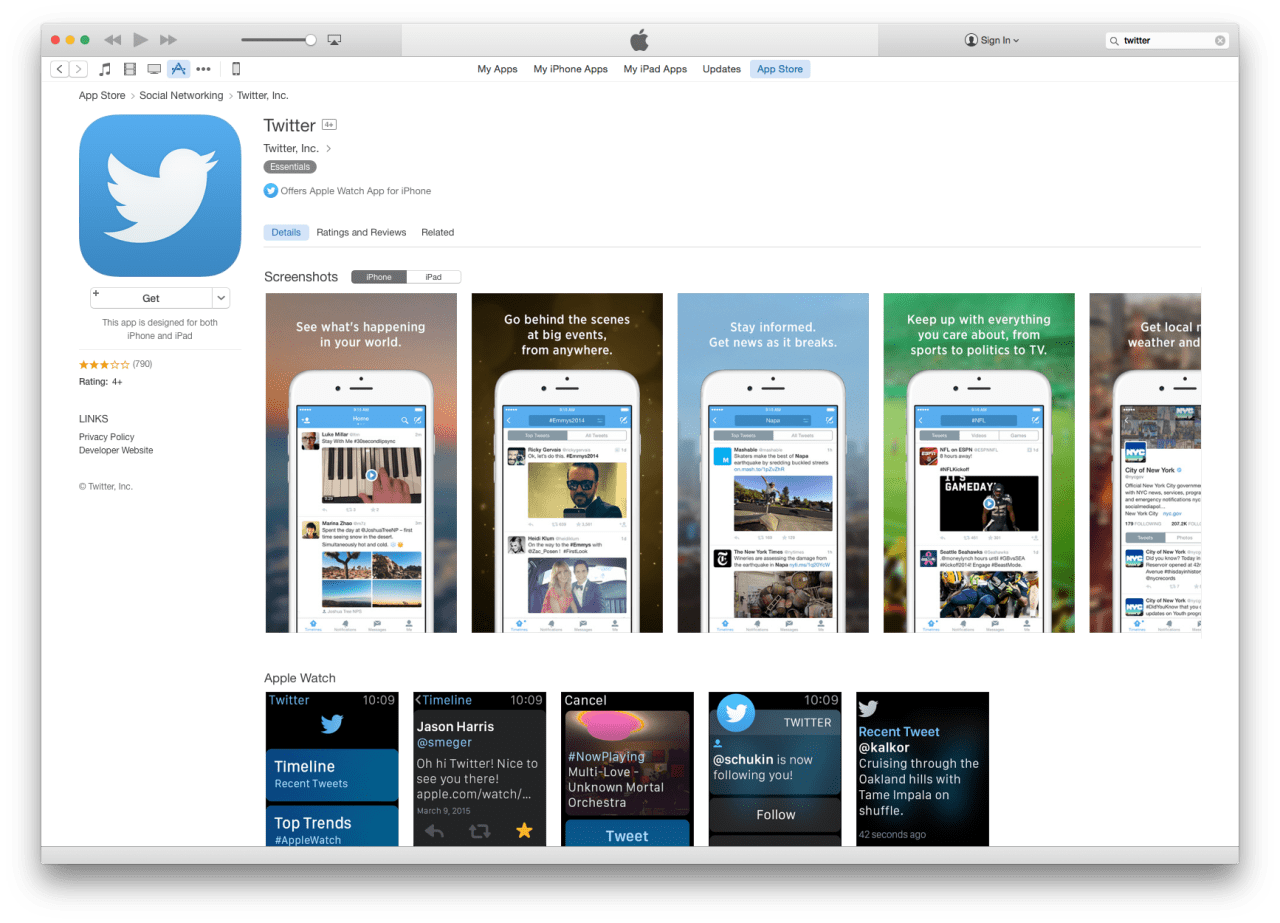This screenshot has height=923, width=1280.
Task: Adjust the volume slider
Action: coord(279,40)
